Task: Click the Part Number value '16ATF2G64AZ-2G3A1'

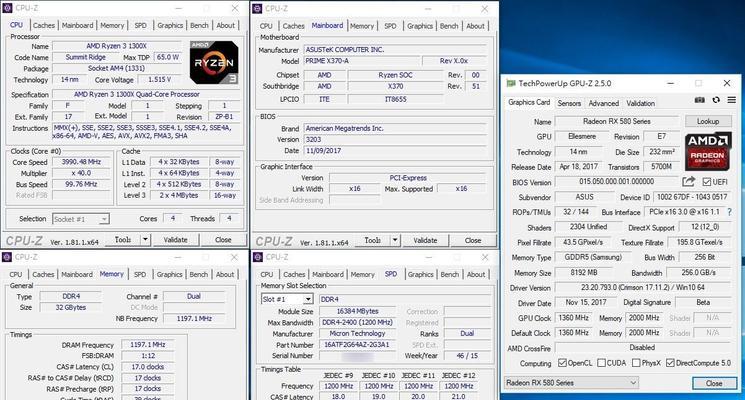Action: tap(357, 344)
